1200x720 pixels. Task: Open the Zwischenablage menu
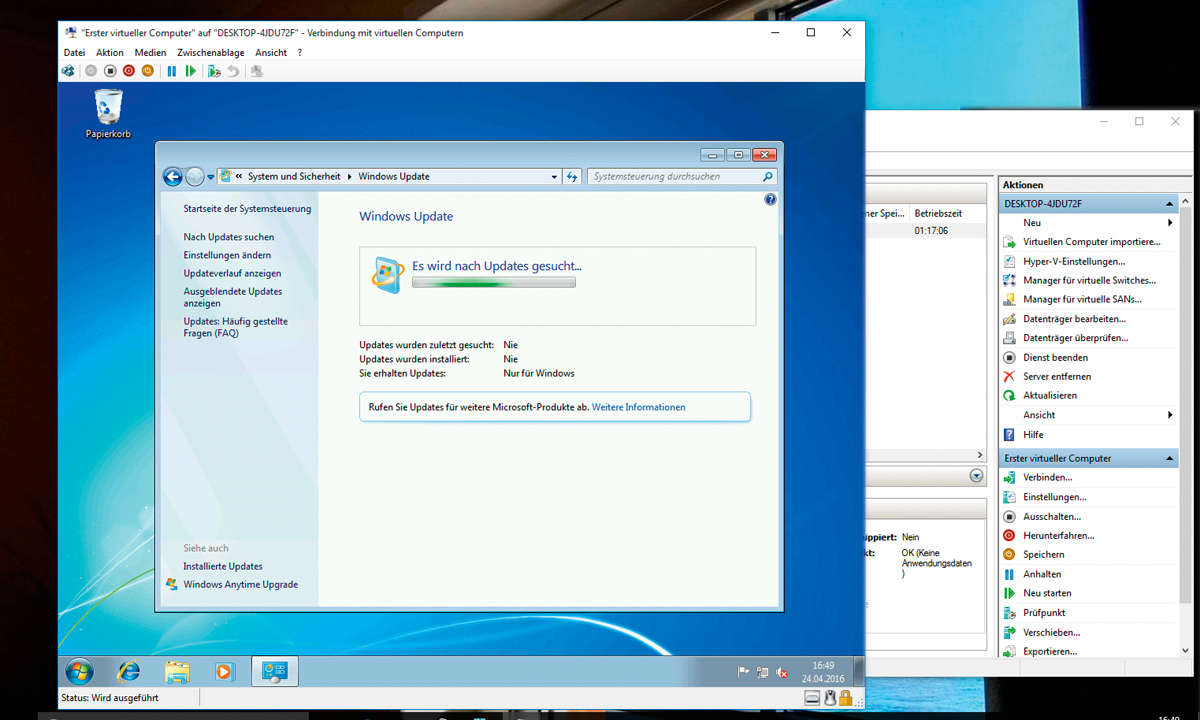click(x=210, y=52)
